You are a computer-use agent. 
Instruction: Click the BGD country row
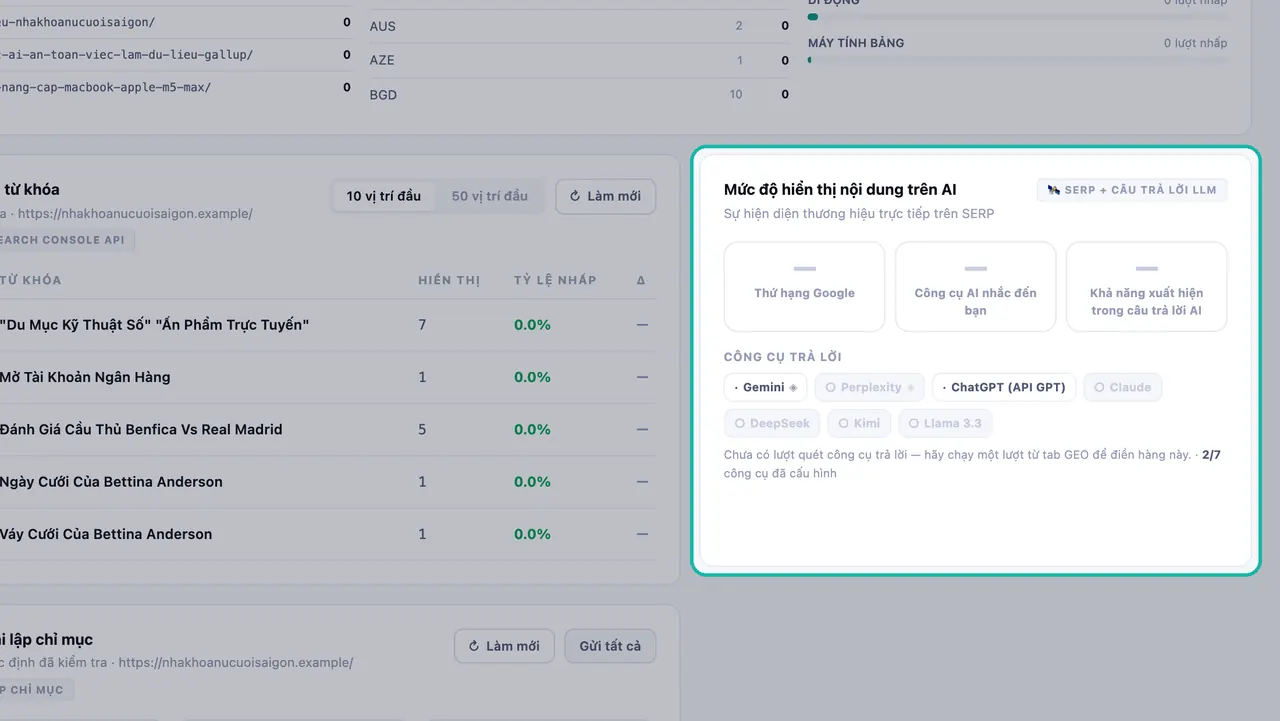coord(579,94)
